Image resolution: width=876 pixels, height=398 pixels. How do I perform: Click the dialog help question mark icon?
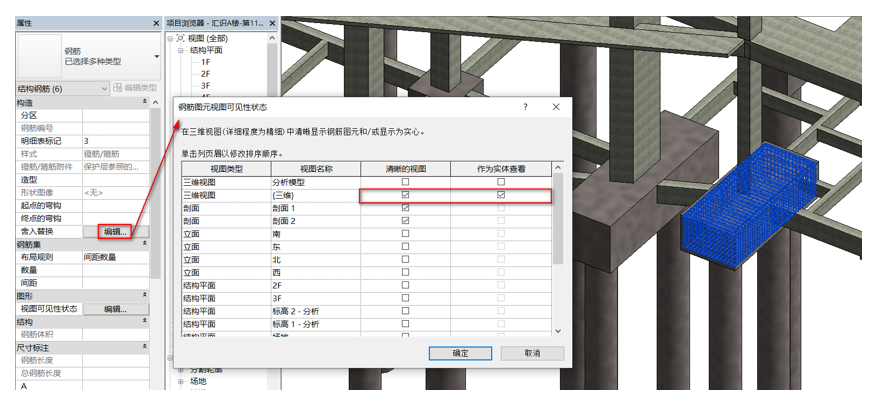tap(525, 107)
